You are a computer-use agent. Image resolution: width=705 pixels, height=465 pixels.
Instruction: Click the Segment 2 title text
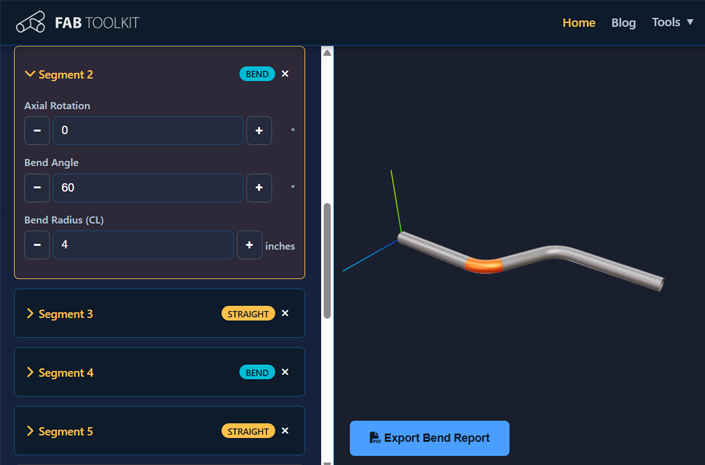coord(66,75)
